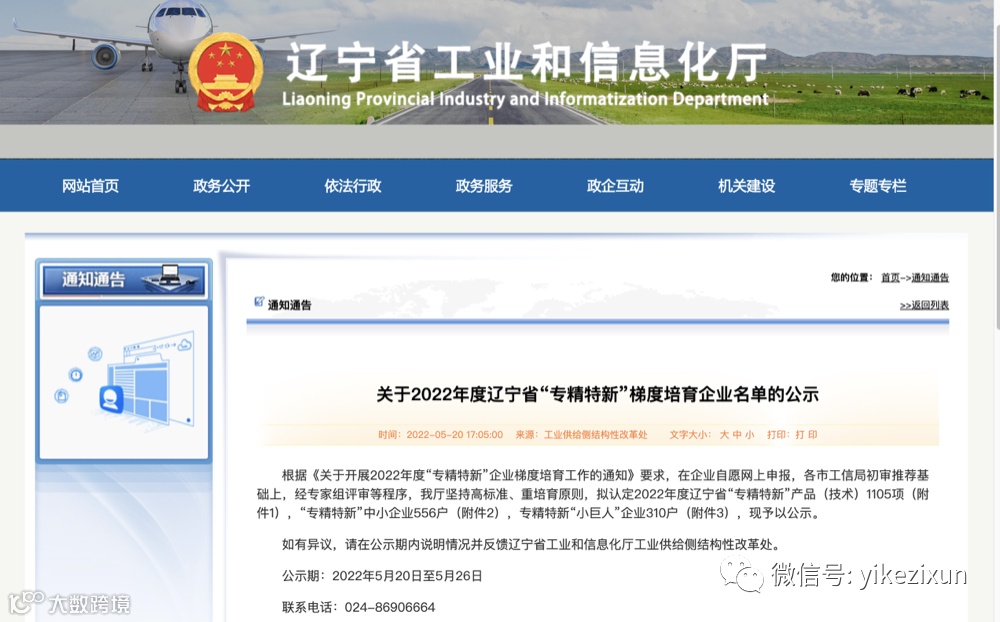1000x622 pixels.
Task: Click the 通知通告 breadcrumb link
Action: [930, 278]
